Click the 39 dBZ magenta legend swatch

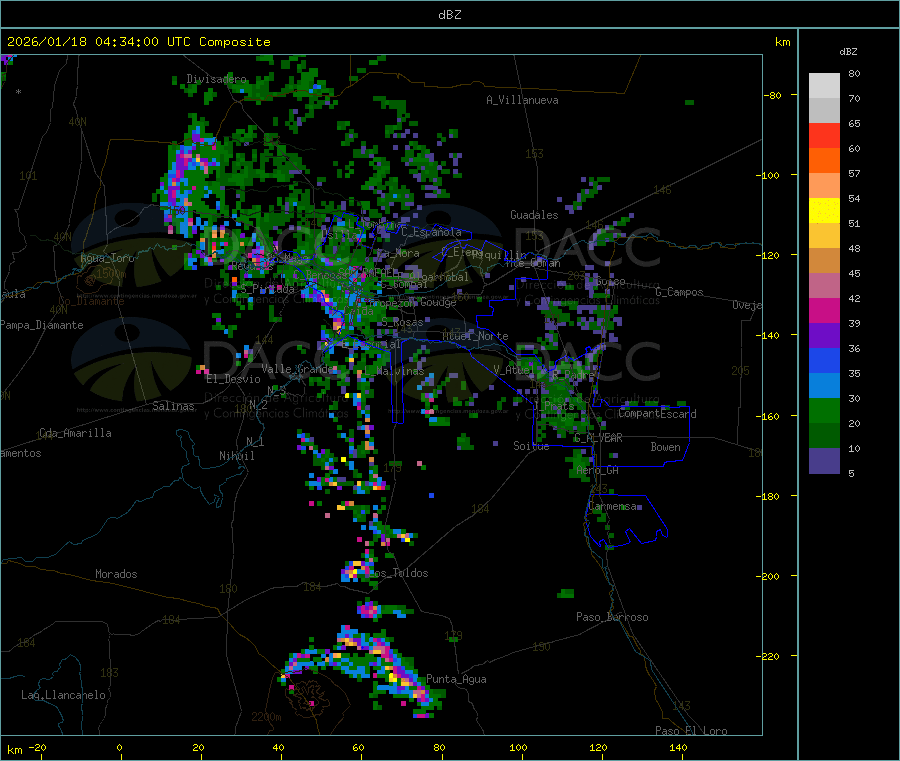point(824,310)
